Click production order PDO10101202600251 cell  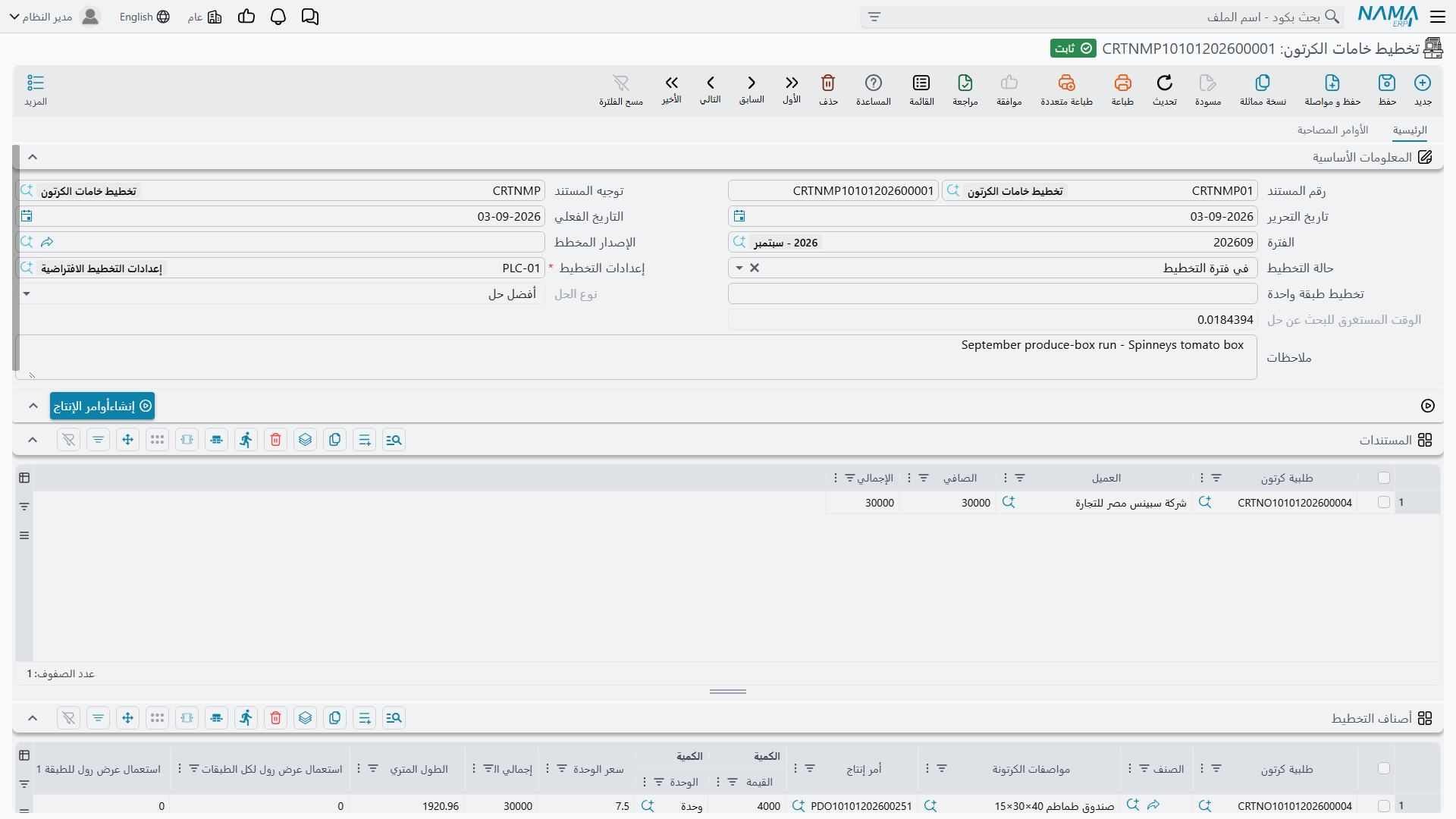point(861,806)
